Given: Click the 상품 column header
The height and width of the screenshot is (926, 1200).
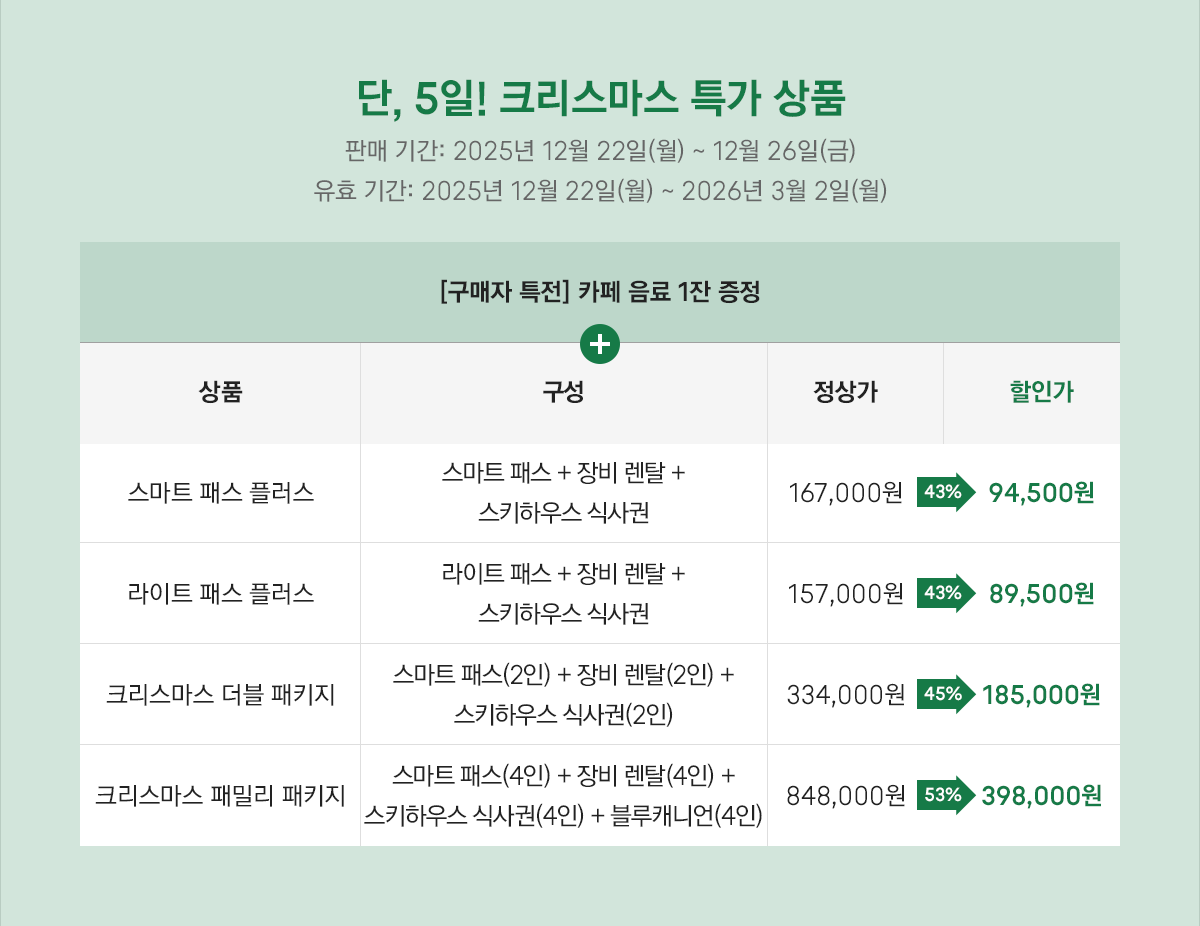Looking at the screenshot, I should (220, 392).
